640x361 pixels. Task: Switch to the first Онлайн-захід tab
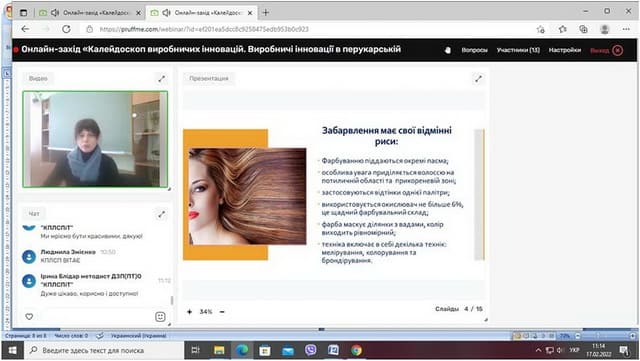coord(91,13)
